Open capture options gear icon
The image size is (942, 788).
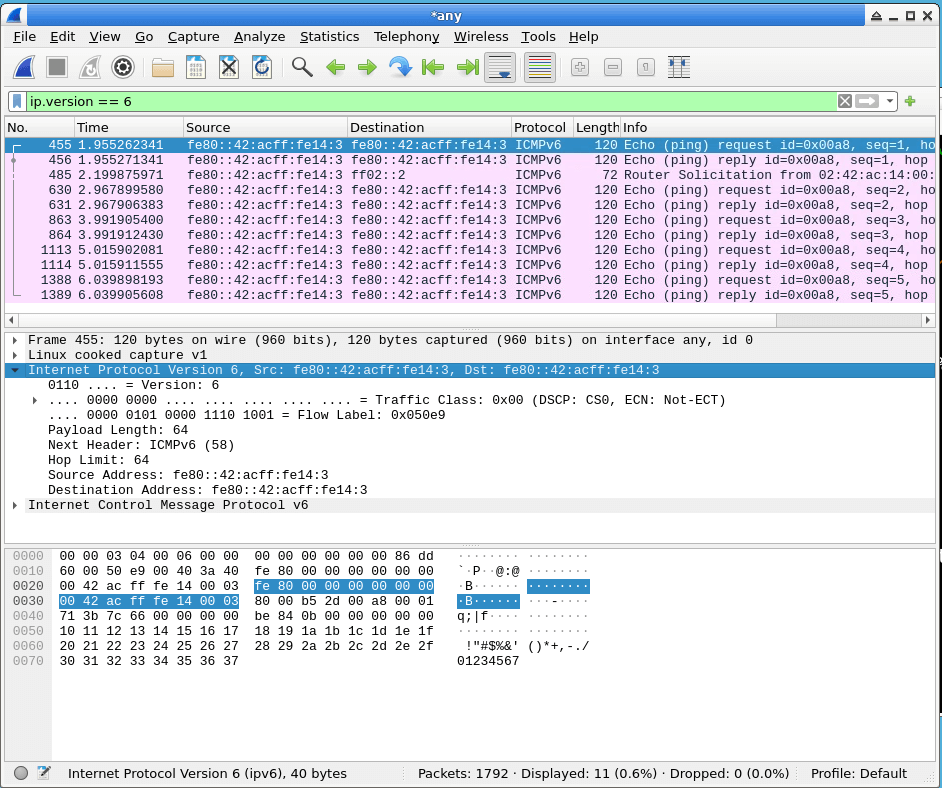point(123,67)
